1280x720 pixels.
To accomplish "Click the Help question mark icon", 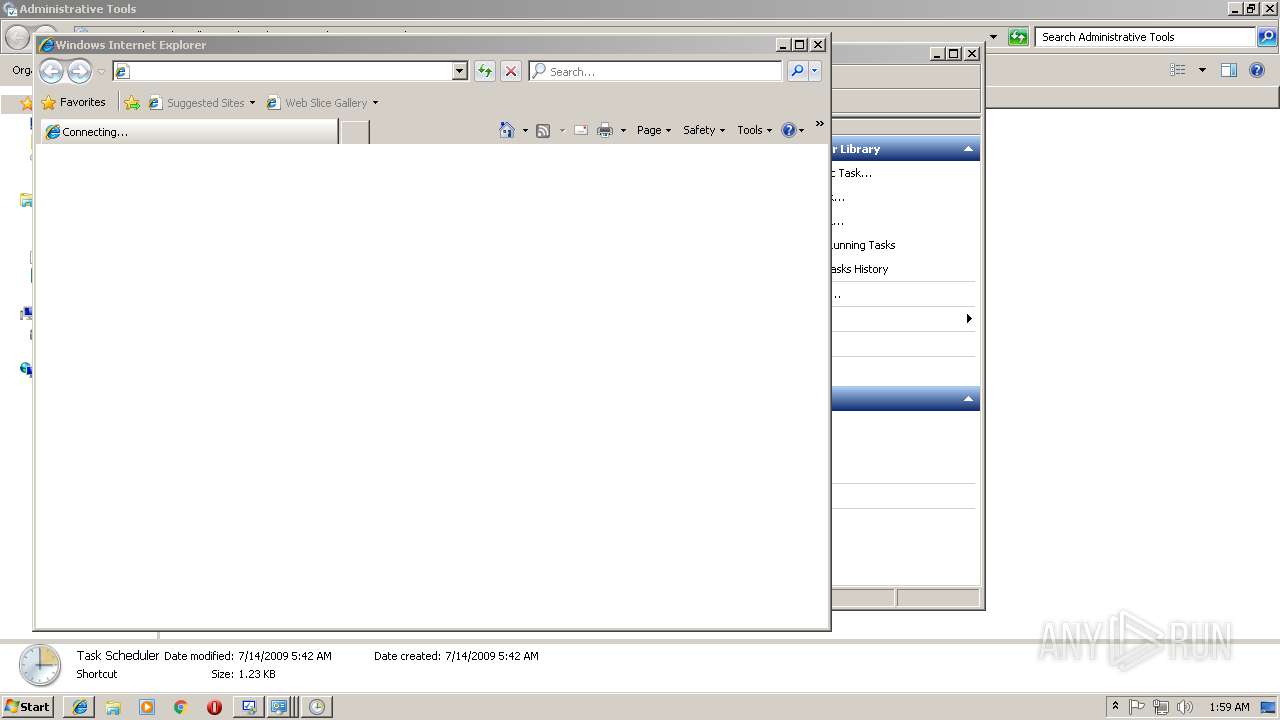I will pyautogui.click(x=788, y=130).
